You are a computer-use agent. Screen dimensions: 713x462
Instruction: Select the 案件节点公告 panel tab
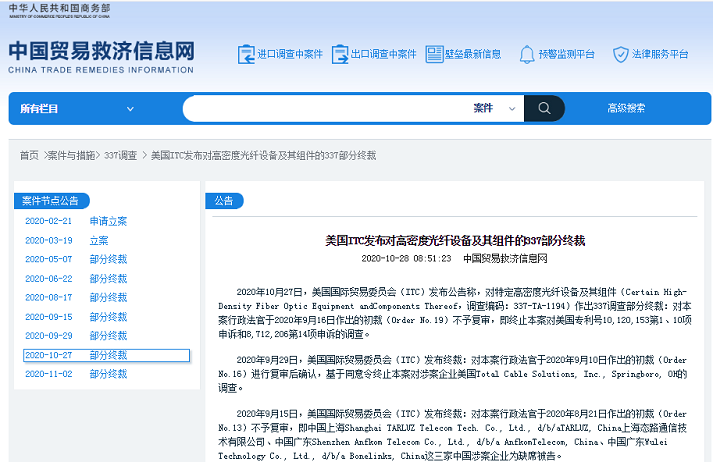51,201
